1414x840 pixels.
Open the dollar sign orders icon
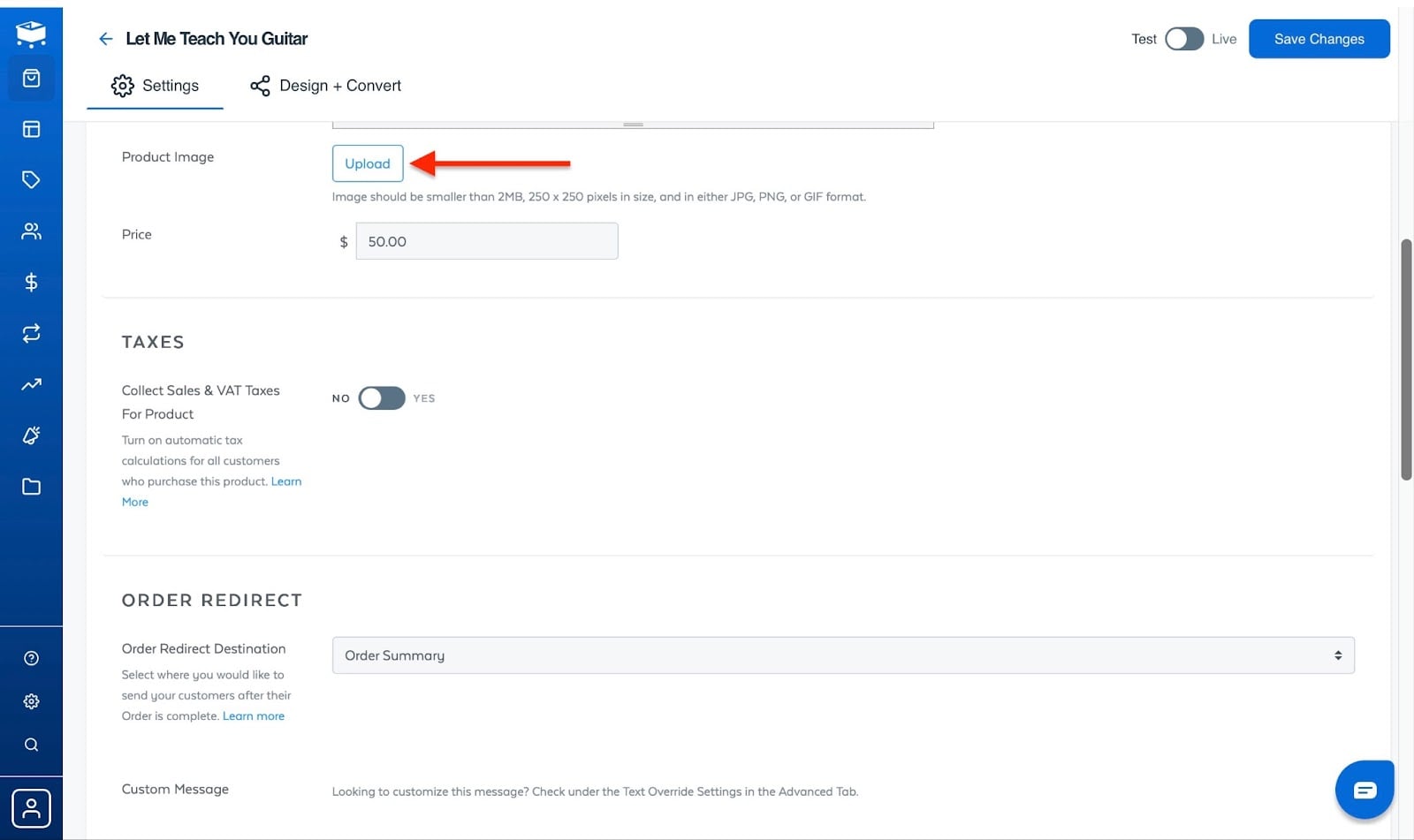[31, 283]
